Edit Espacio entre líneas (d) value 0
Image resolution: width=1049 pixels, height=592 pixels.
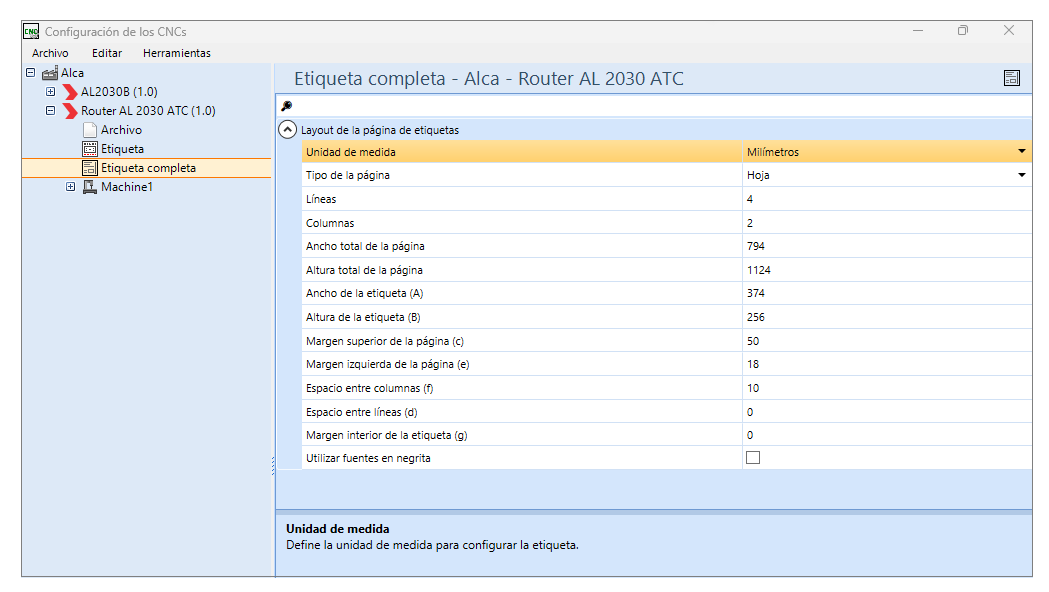tap(886, 411)
